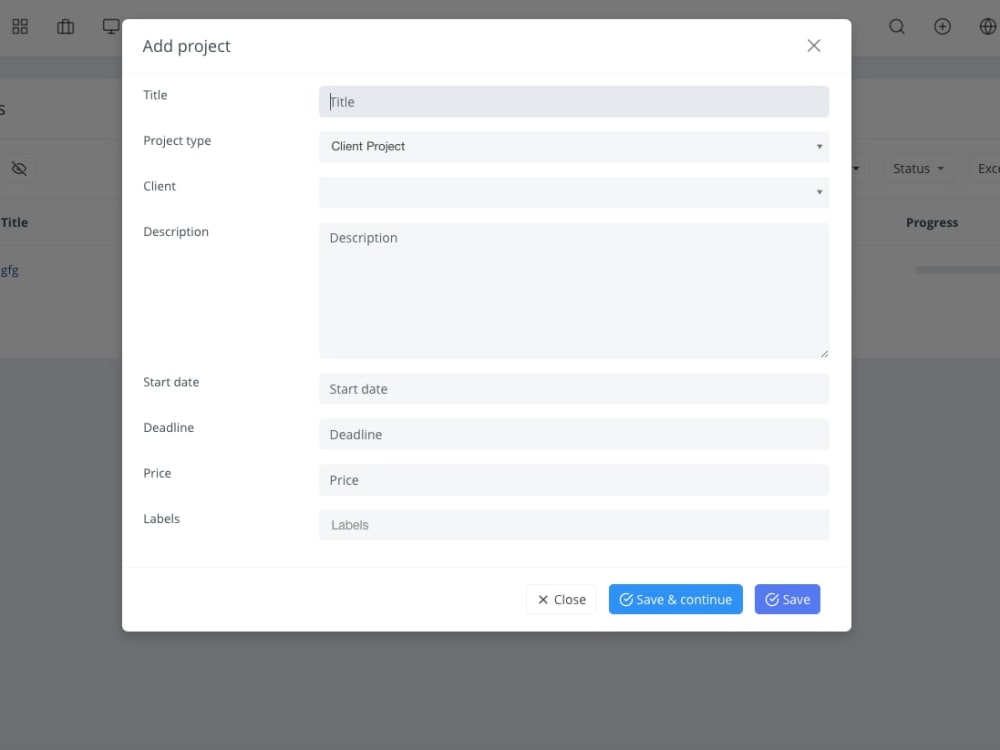The width and height of the screenshot is (1000, 750).
Task: Click the briefcase projects icon
Action: [x=65, y=27]
